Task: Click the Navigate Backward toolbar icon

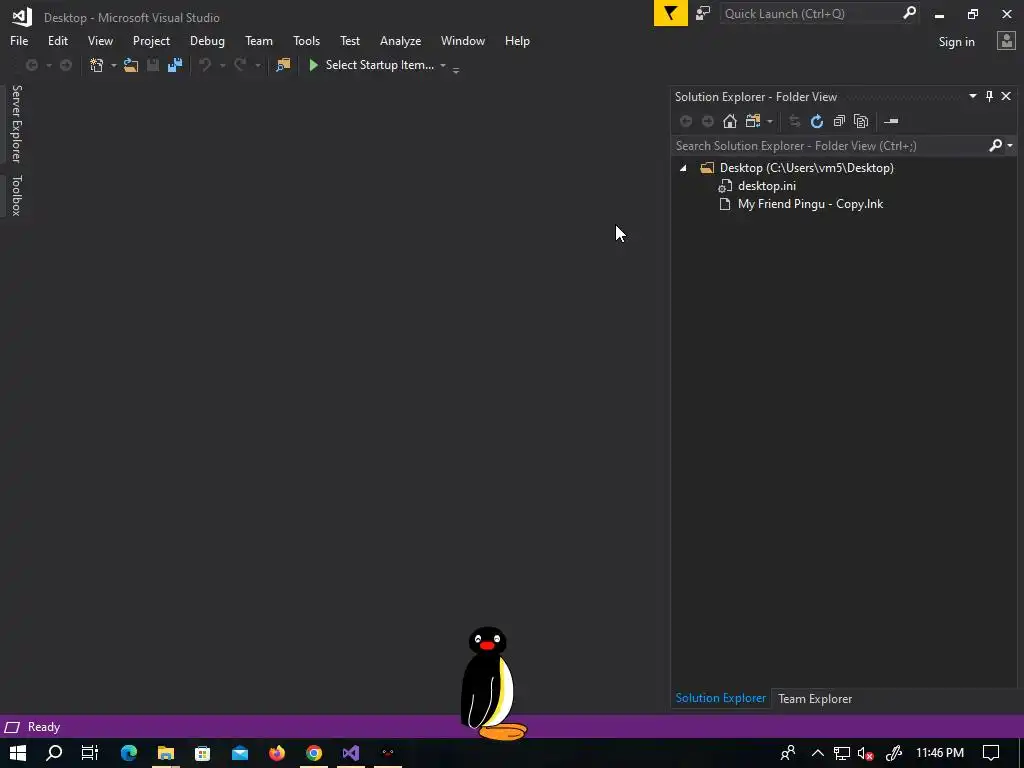Action: coord(31,65)
